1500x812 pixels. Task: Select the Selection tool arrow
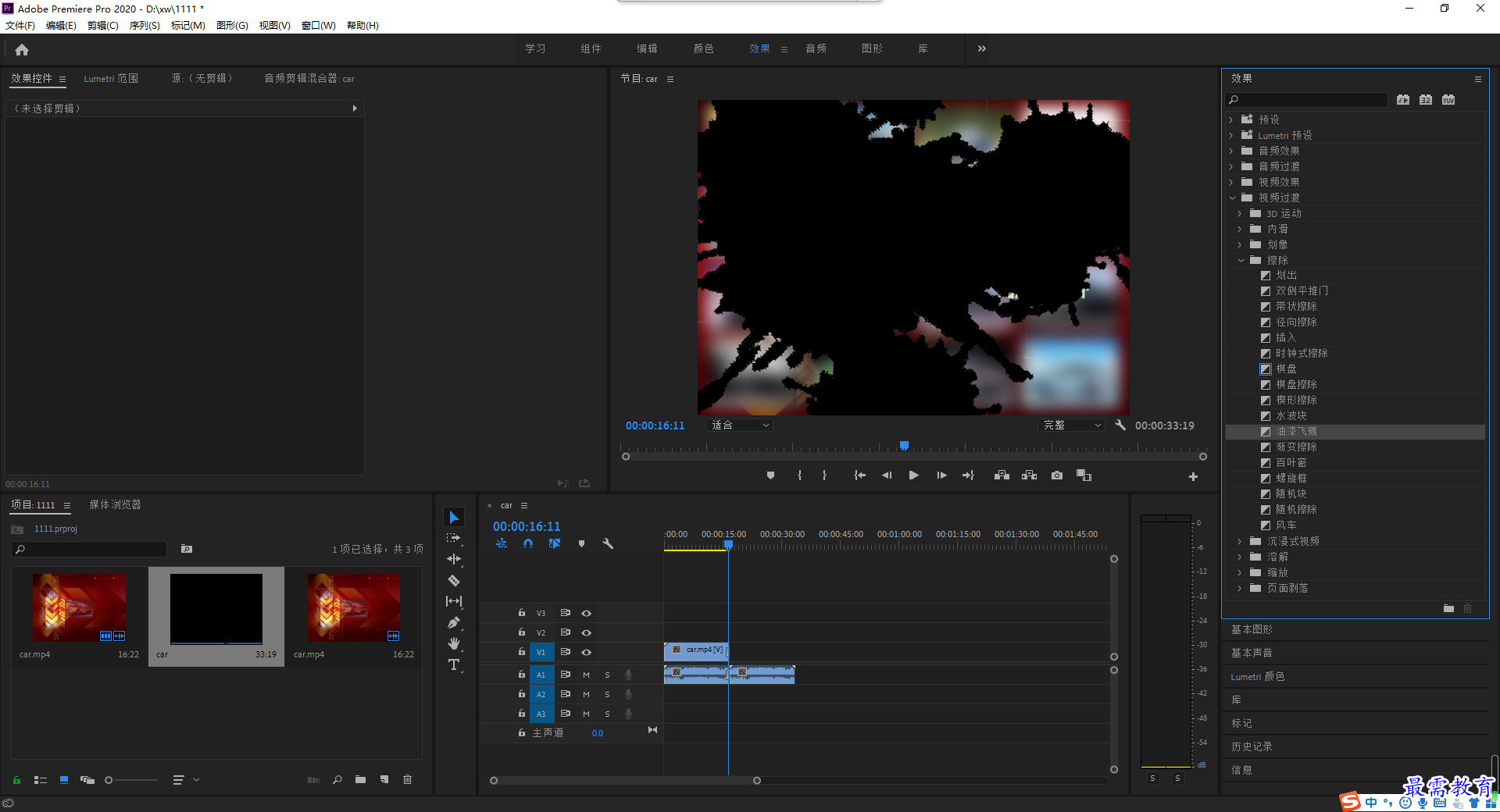coord(454,518)
